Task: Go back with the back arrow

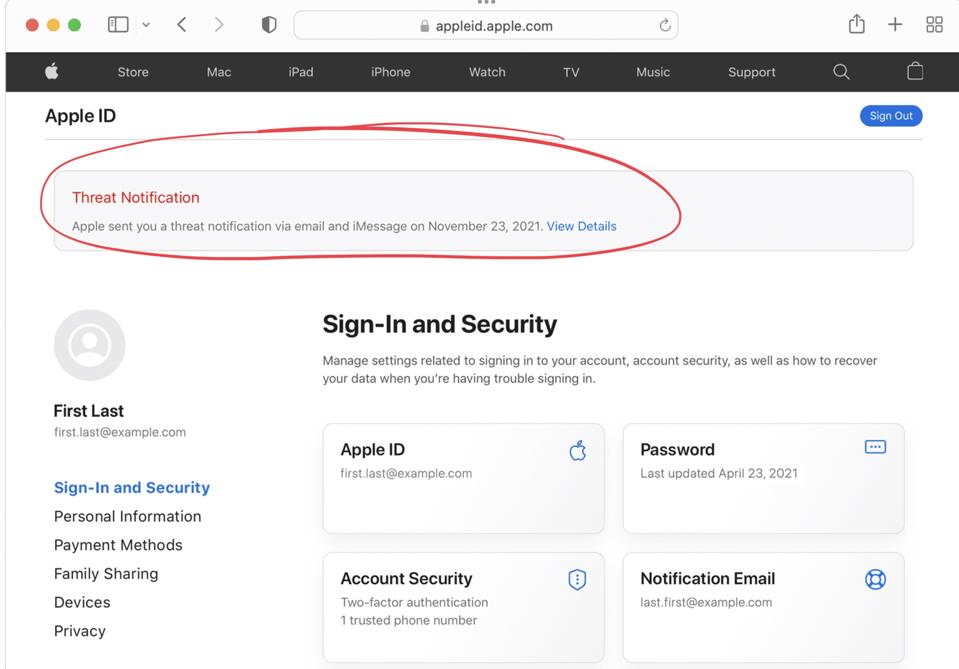Action: (182, 25)
